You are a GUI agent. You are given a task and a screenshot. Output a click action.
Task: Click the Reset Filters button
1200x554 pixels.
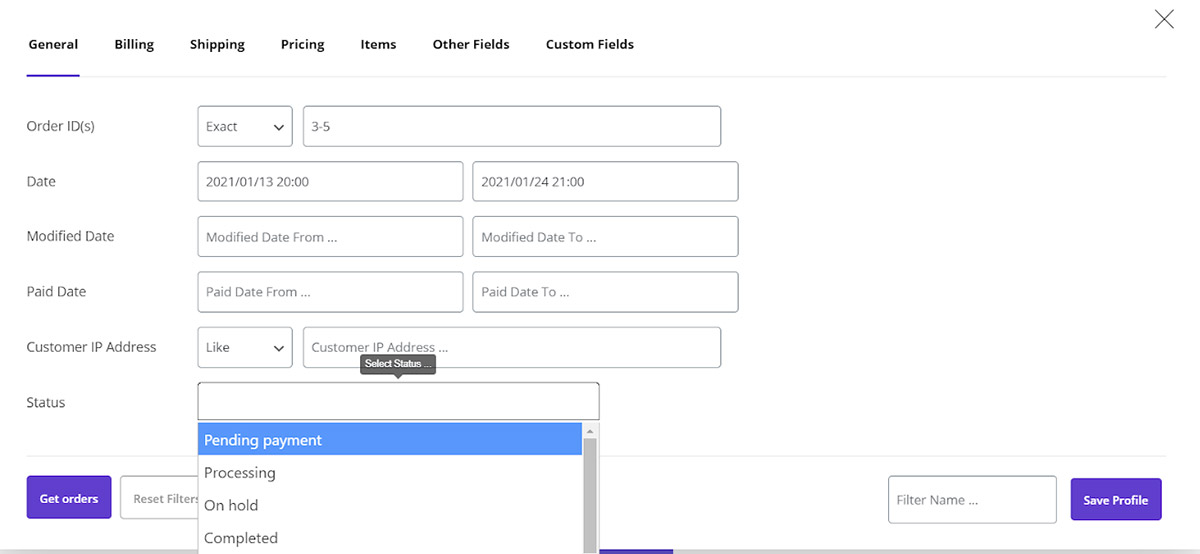160,498
